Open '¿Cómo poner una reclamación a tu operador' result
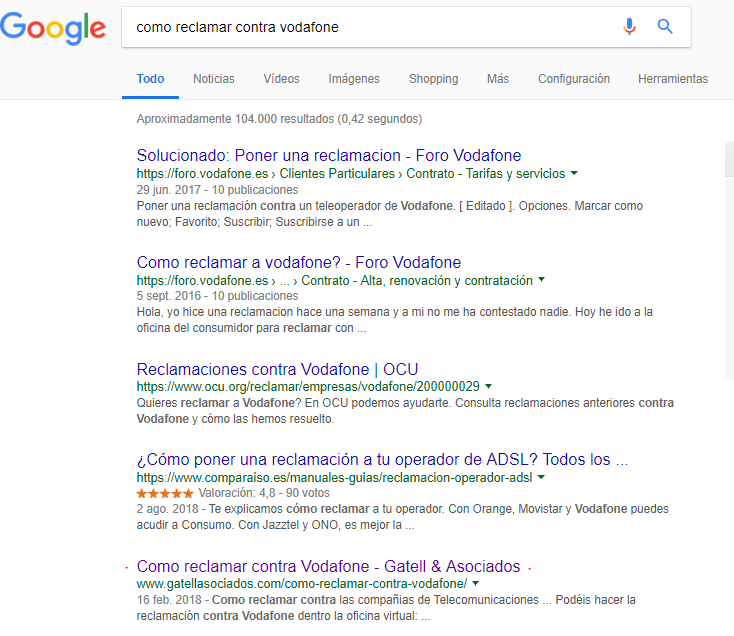The width and height of the screenshot is (734, 636). click(x=382, y=460)
